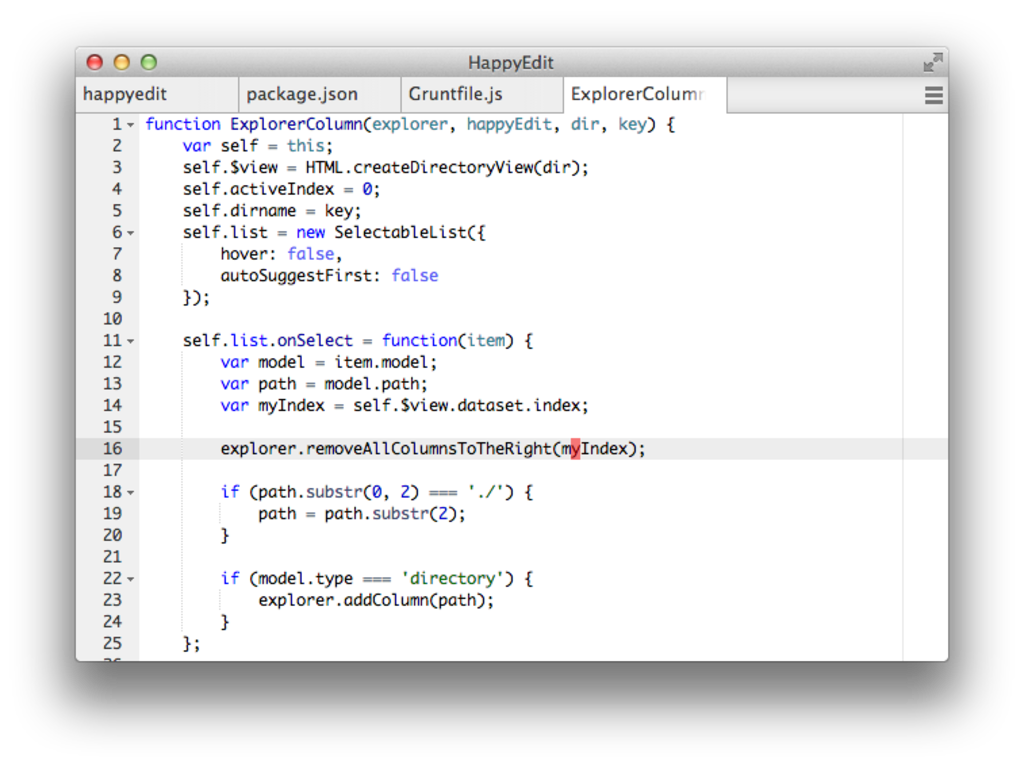Activate the ExplorerColumn tab
This screenshot has height=768, width=1024.
point(638,94)
